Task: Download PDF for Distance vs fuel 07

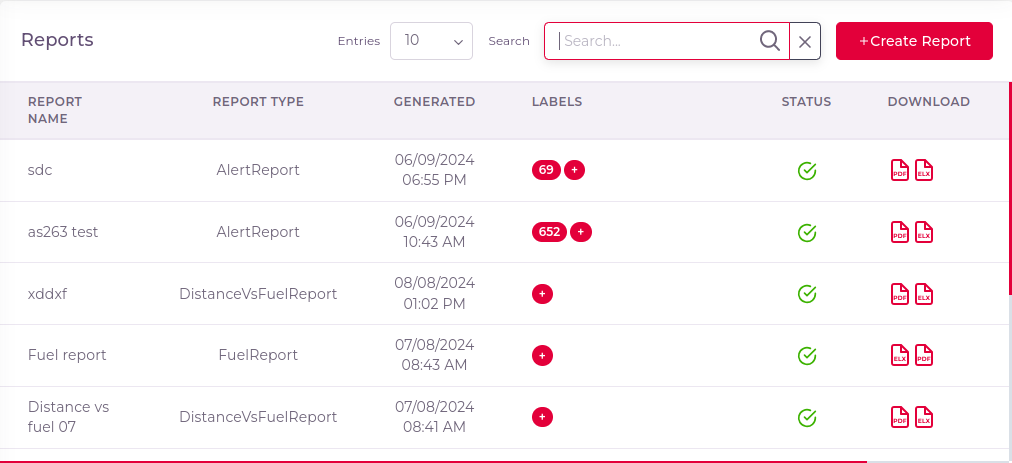Action: [x=900, y=417]
